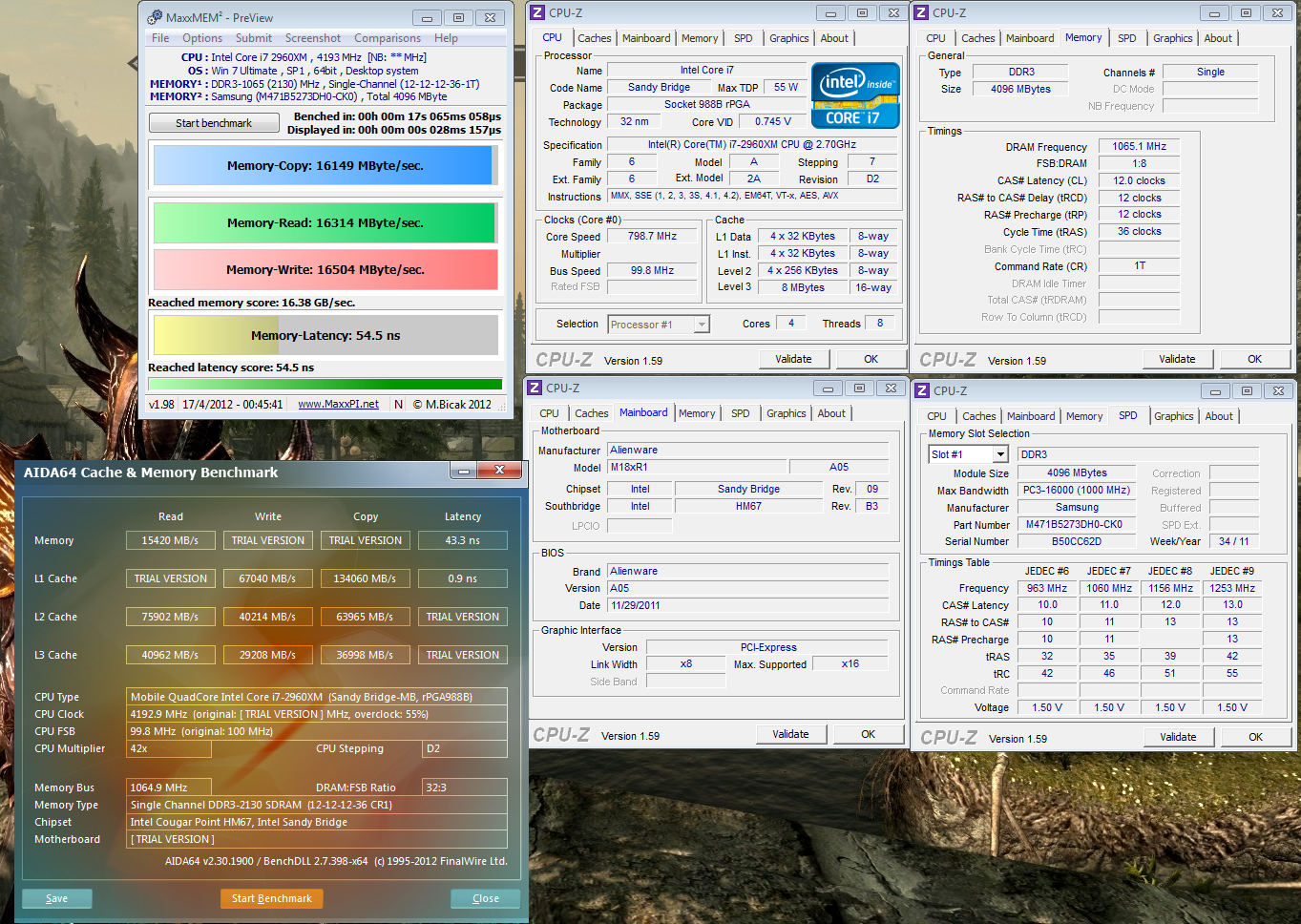Viewport: 1301px width, 924px height.
Task: Click the L3 Cache Copy 36998 MB/s cell
Action: tap(366, 655)
